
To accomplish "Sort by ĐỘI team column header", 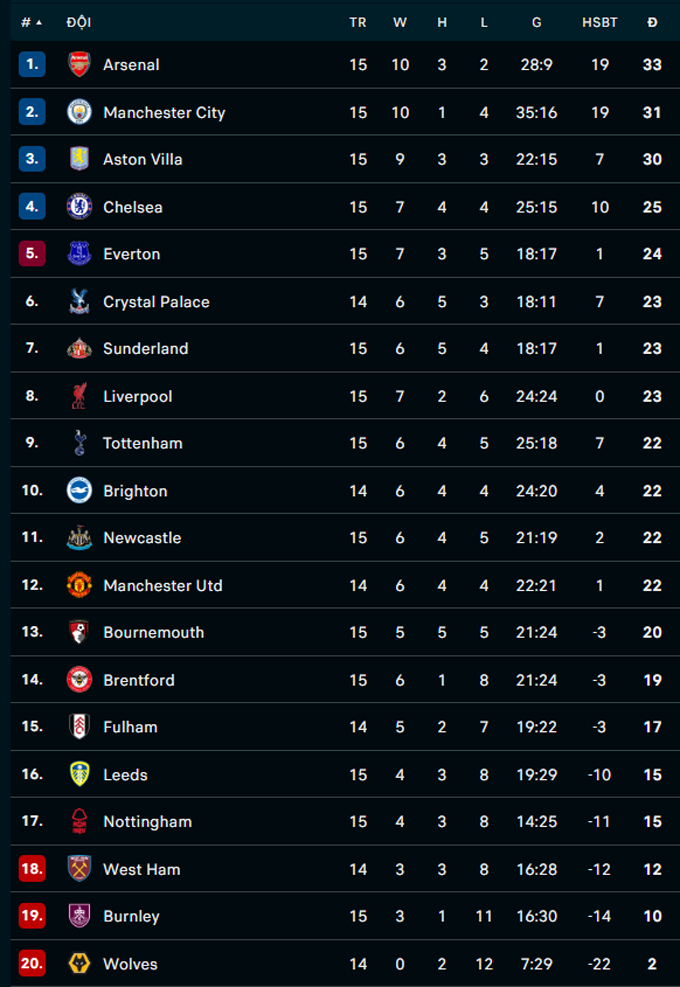I will click(77, 22).
